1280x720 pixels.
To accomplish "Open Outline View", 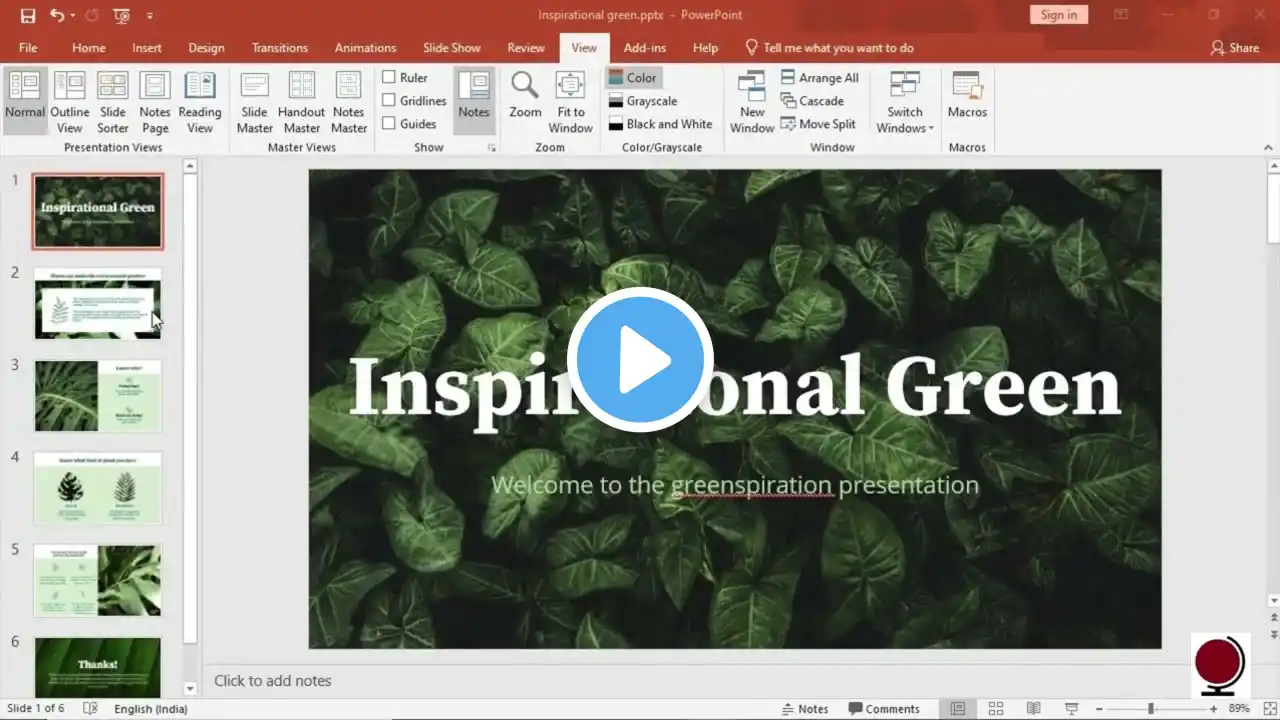I will 70,100.
